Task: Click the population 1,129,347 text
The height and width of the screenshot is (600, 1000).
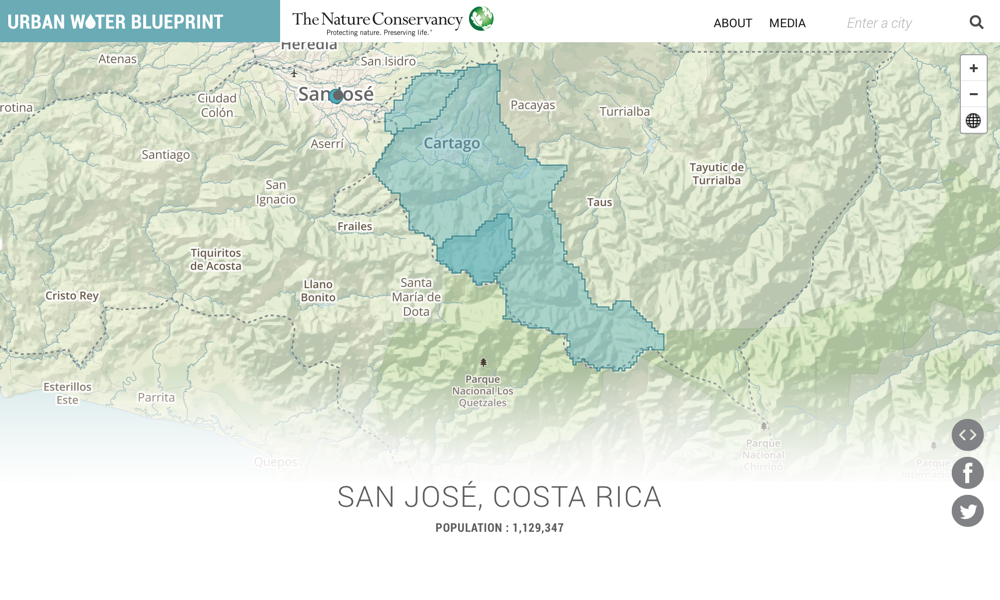Action: point(499,528)
